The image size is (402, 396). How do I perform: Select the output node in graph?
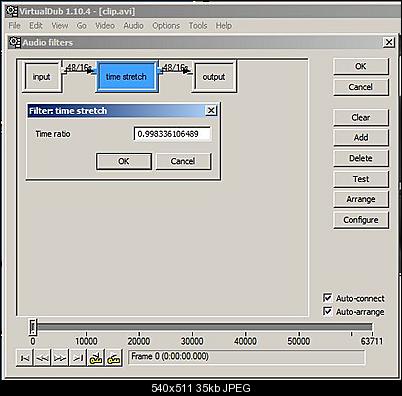coord(214,76)
